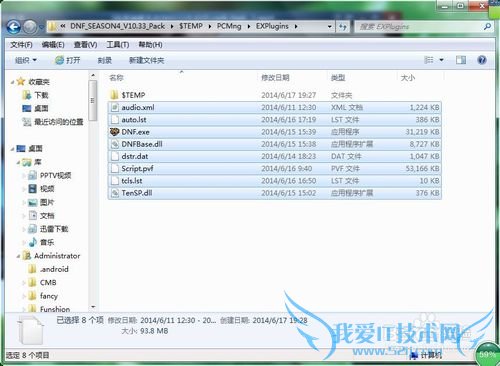Screen dimensions: 500x366
Task: Open the 工具(T) menu
Action: click(x=118, y=45)
